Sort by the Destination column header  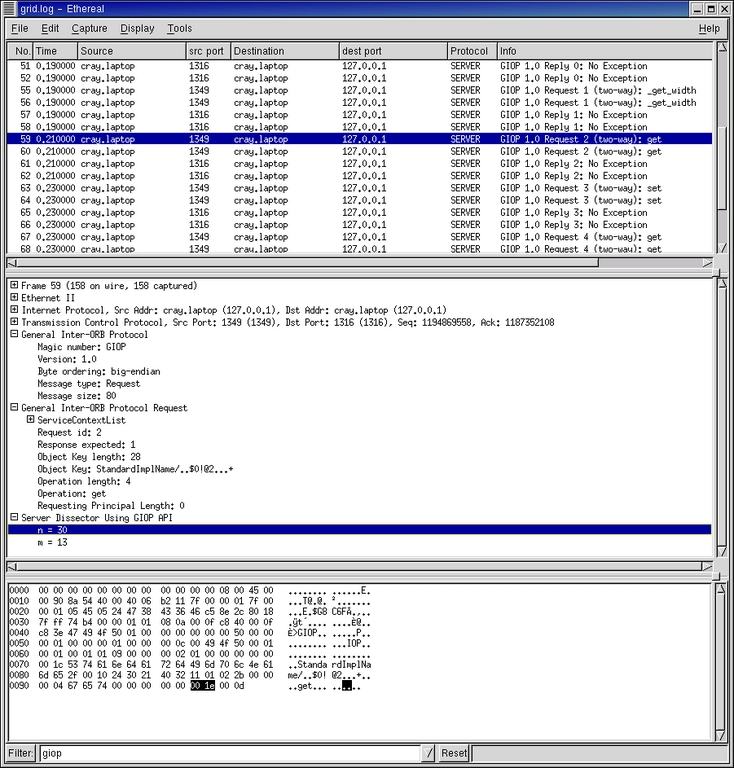[283, 51]
